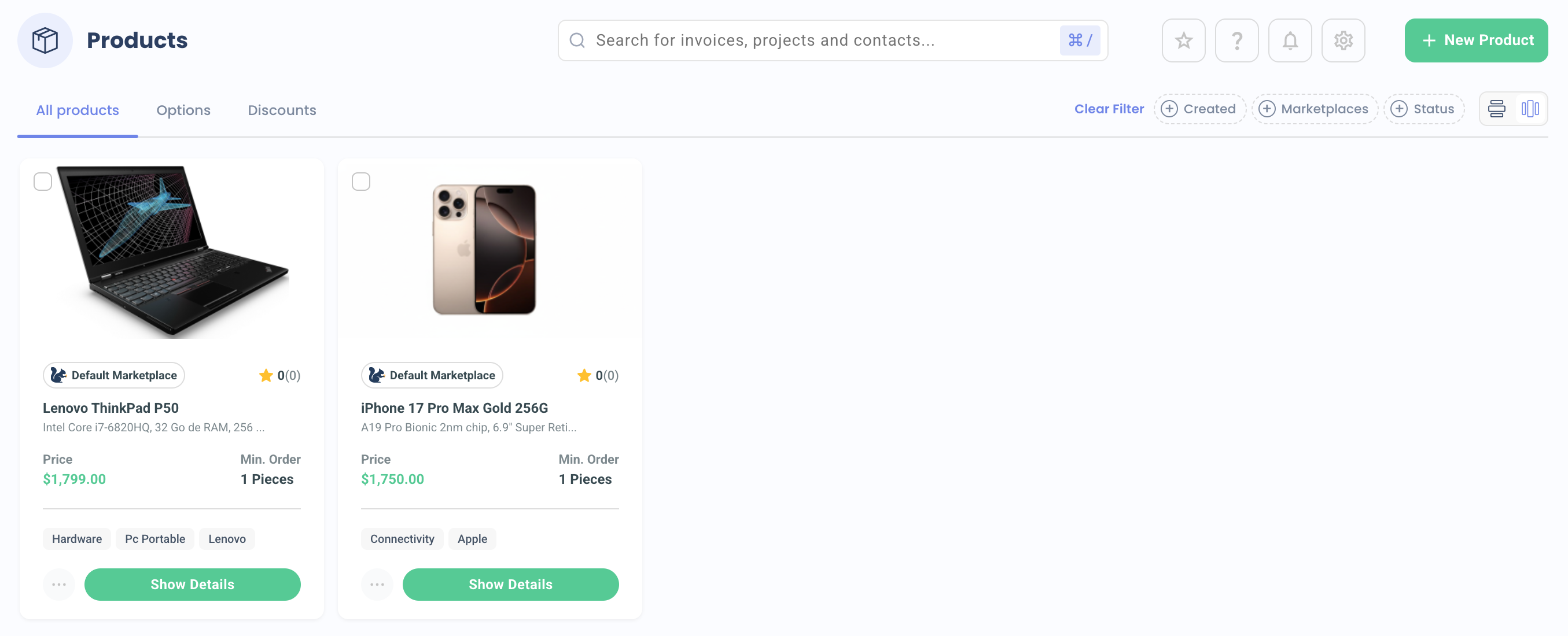This screenshot has width=1568, height=636.
Task: Open the settings gear icon
Action: tap(1344, 40)
